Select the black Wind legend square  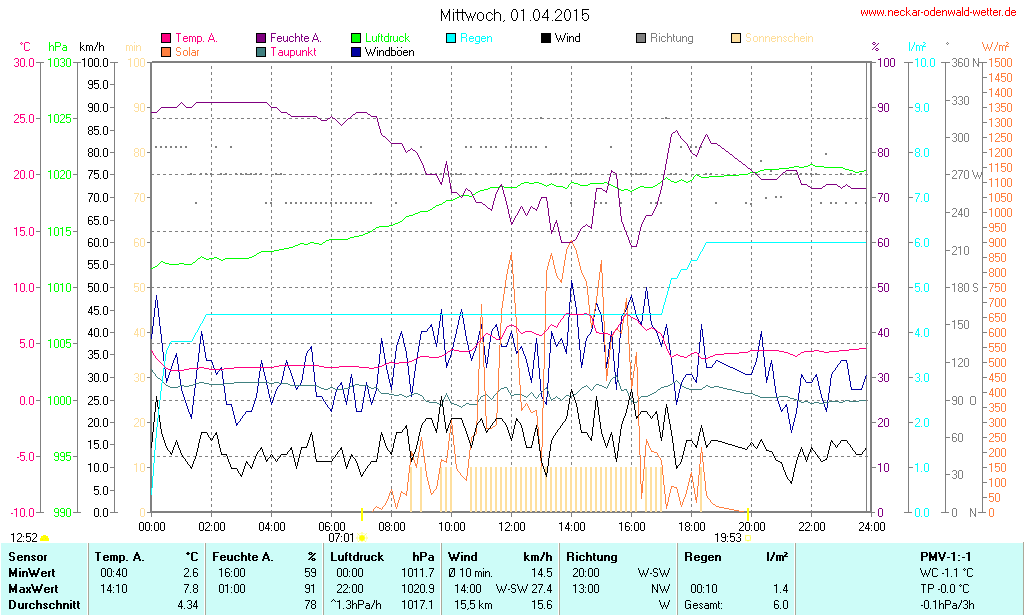click(x=546, y=38)
